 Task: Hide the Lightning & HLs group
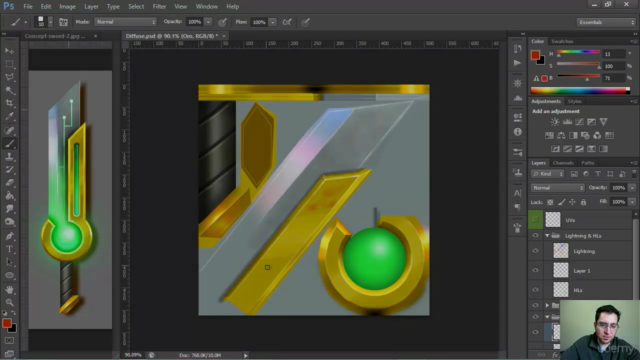pos(535,236)
